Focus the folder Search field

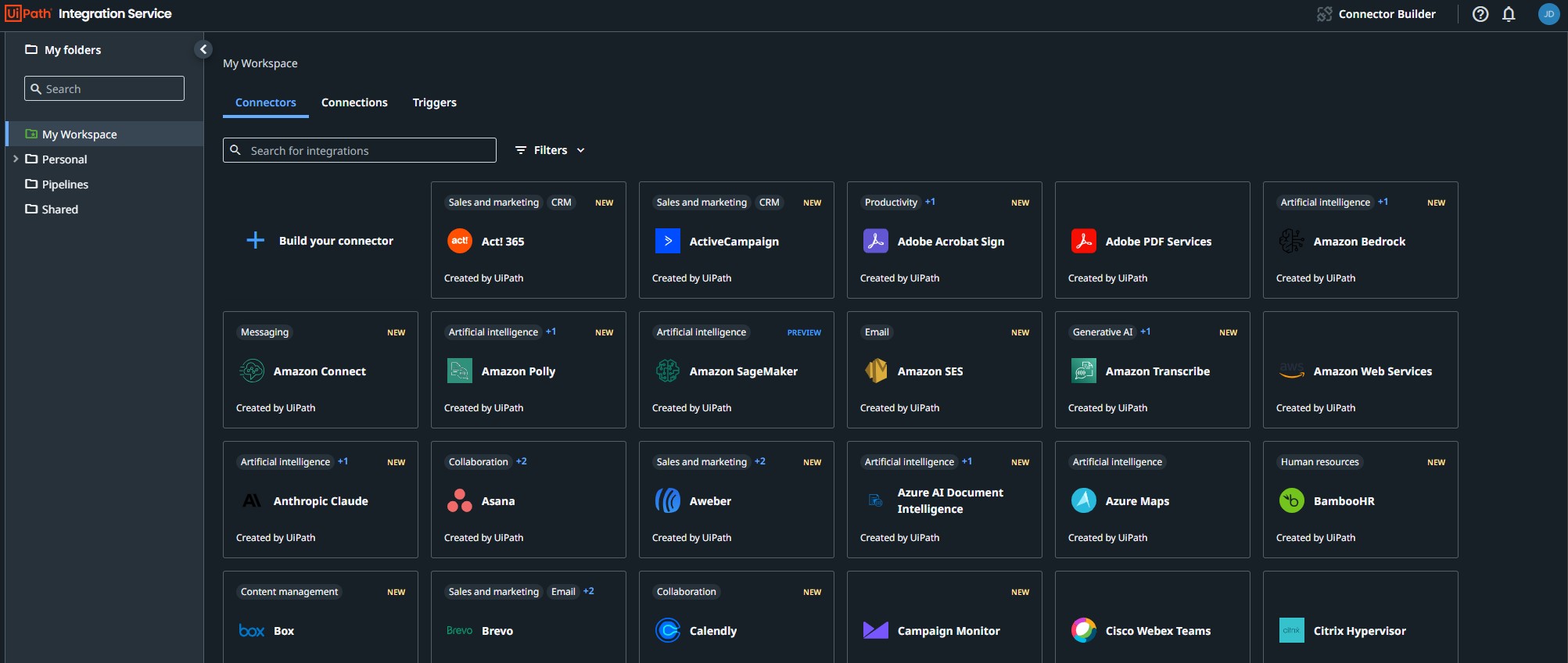coord(104,88)
